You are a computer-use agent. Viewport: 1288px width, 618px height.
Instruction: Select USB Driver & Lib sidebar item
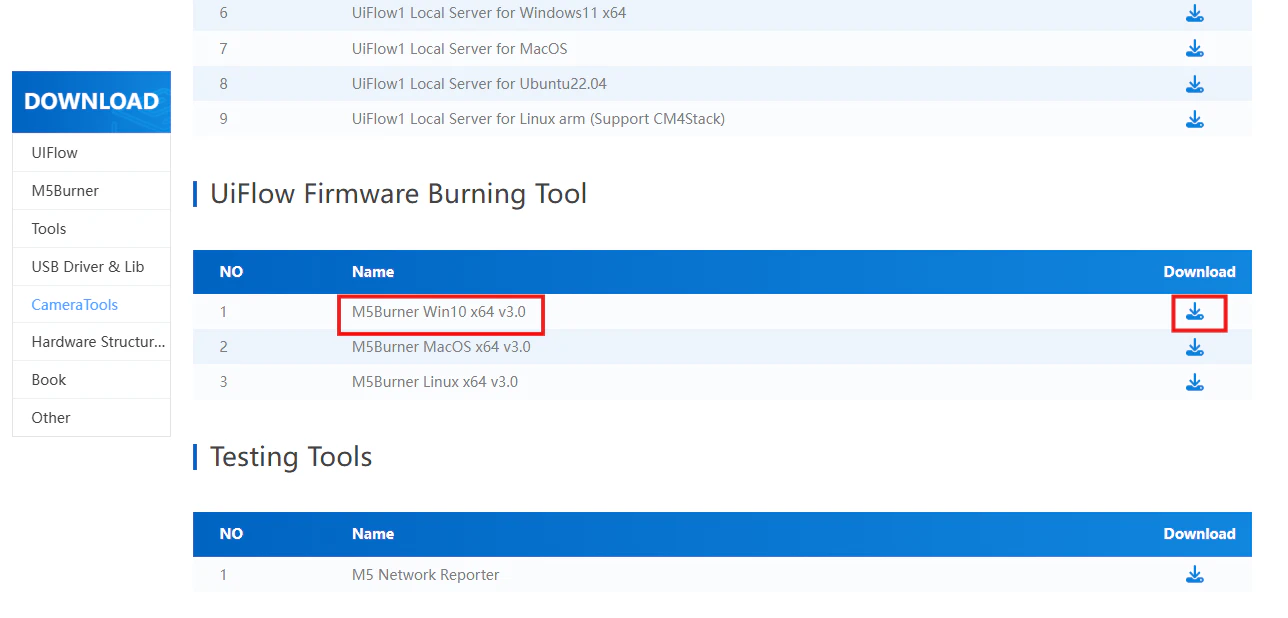(91, 267)
